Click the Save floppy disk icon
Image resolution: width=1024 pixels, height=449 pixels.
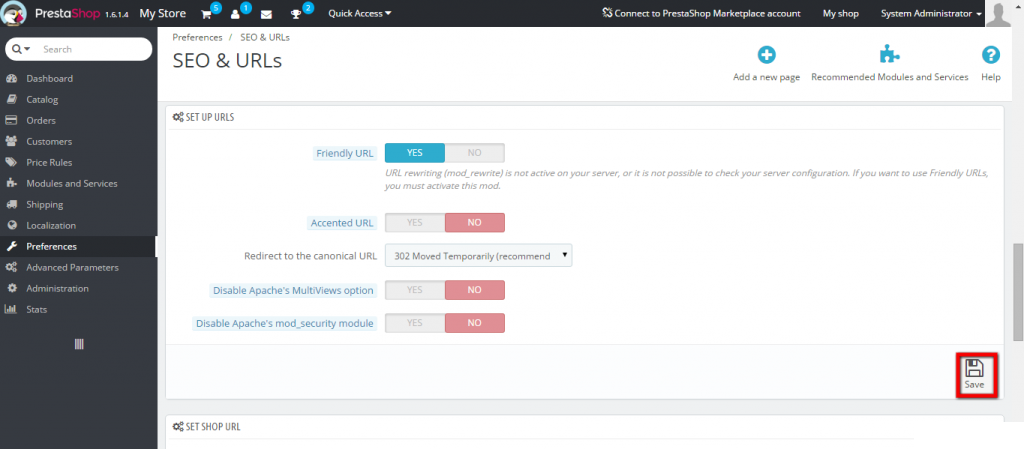coord(974,368)
